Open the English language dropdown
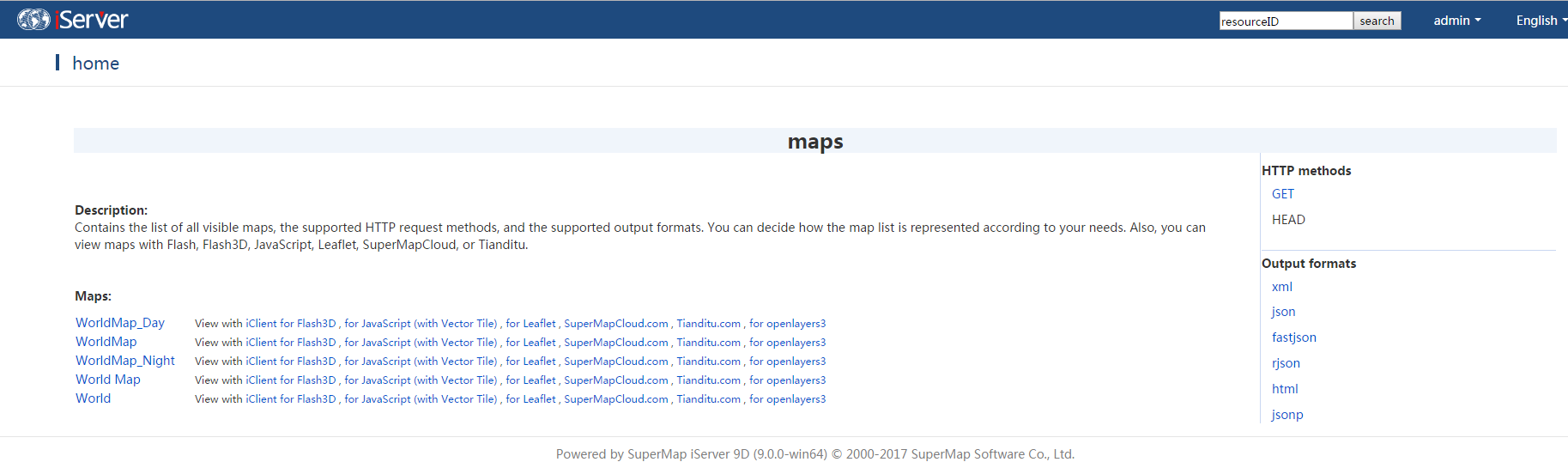The image size is (1568, 462). tap(1541, 21)
